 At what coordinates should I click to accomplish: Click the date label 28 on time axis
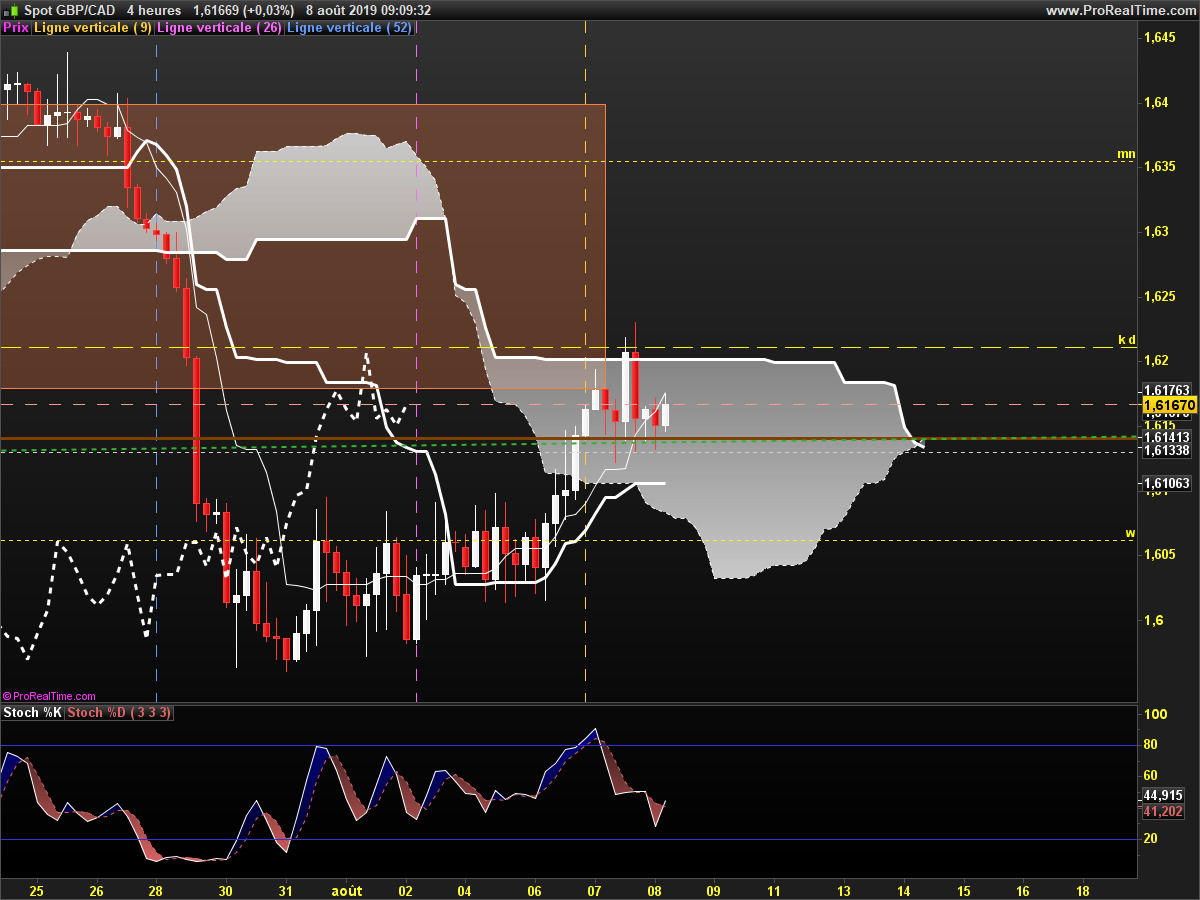pos(155,889)
